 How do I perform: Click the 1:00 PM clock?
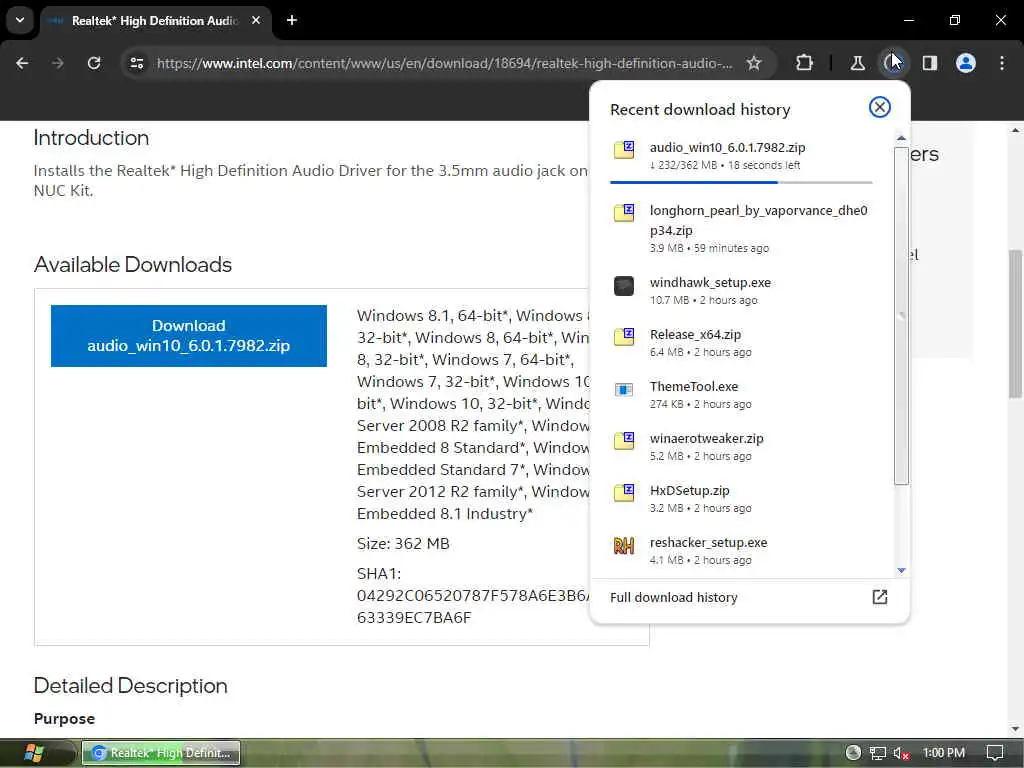(944, 753)
